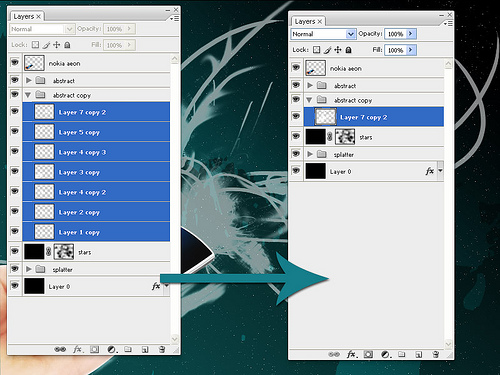This screenshot has height=375, width=500.
Task: Hide Layer 5 copy in left panel
Action: click(15, 131)
